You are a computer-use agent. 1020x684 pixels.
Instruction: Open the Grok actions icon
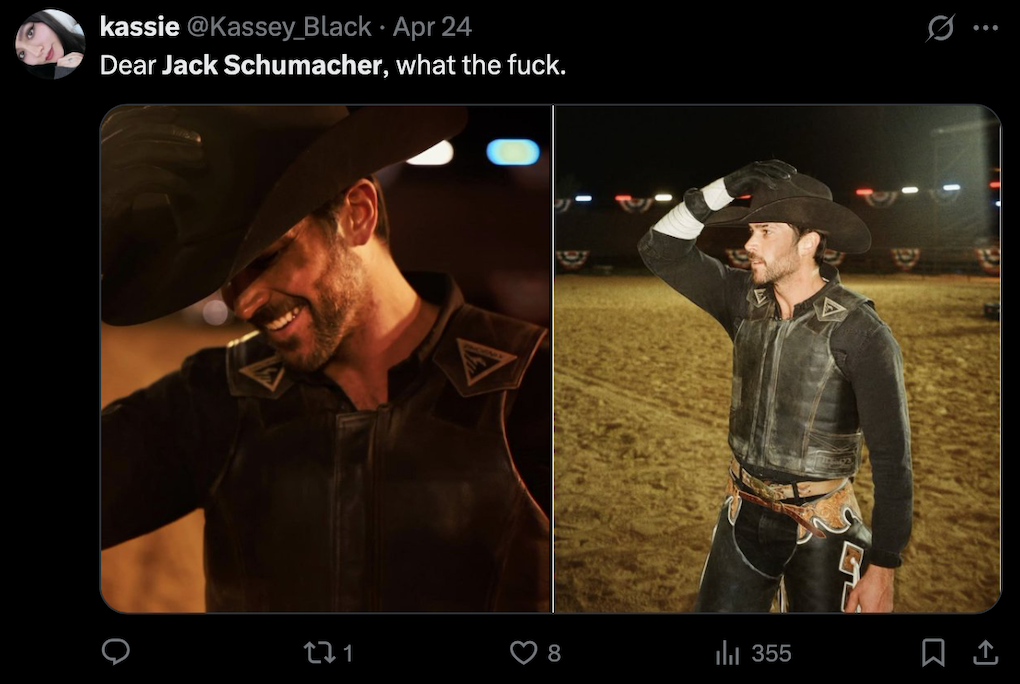tap(940, 28)
